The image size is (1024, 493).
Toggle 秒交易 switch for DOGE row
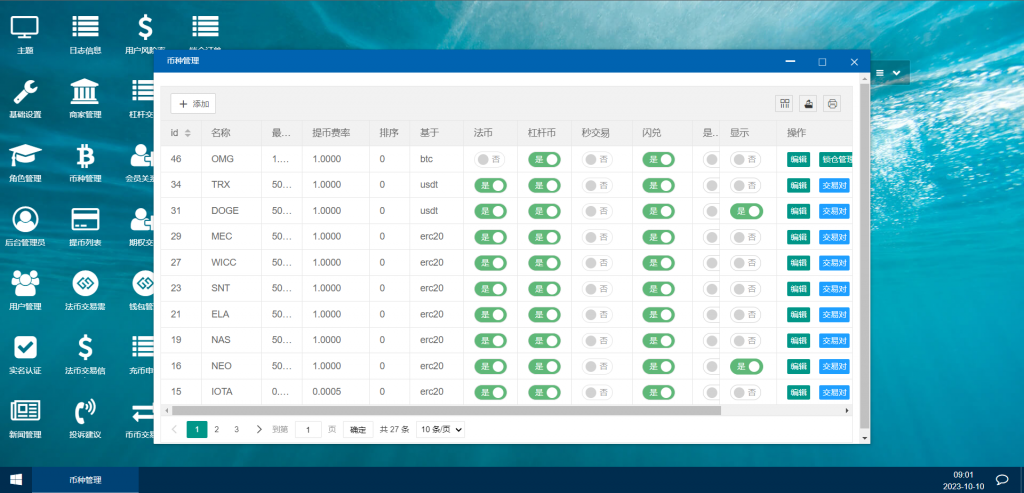tap(598, 211)
